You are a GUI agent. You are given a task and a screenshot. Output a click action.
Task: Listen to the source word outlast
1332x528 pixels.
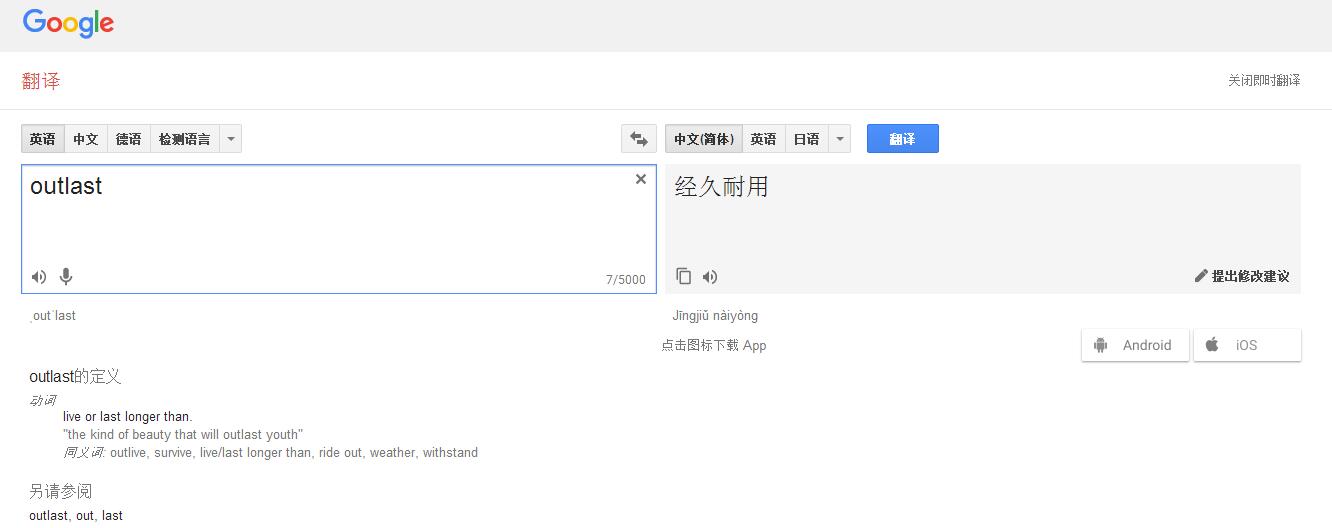(39, 277)
